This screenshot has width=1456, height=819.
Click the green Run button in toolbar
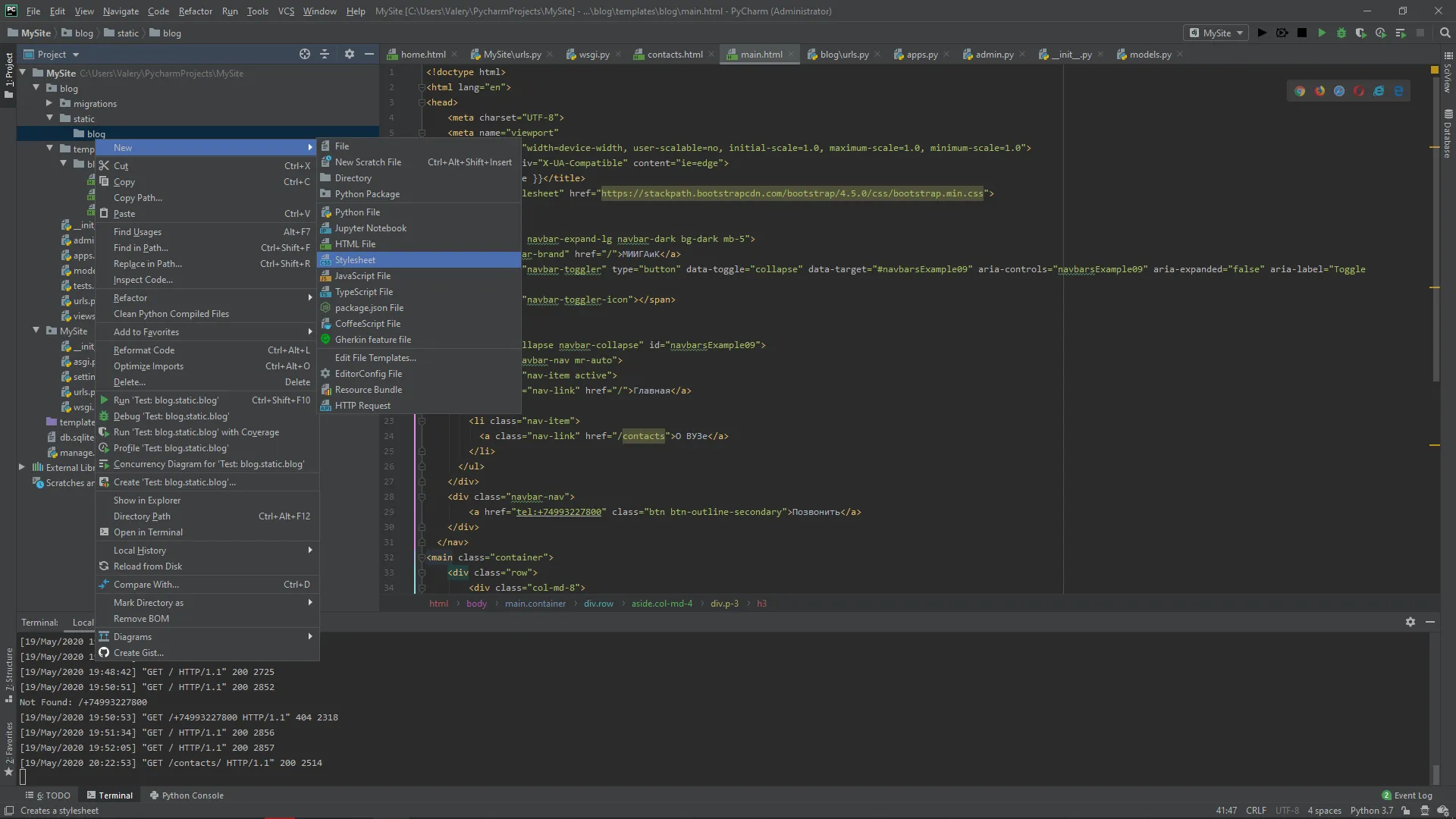click(1322, 33)
